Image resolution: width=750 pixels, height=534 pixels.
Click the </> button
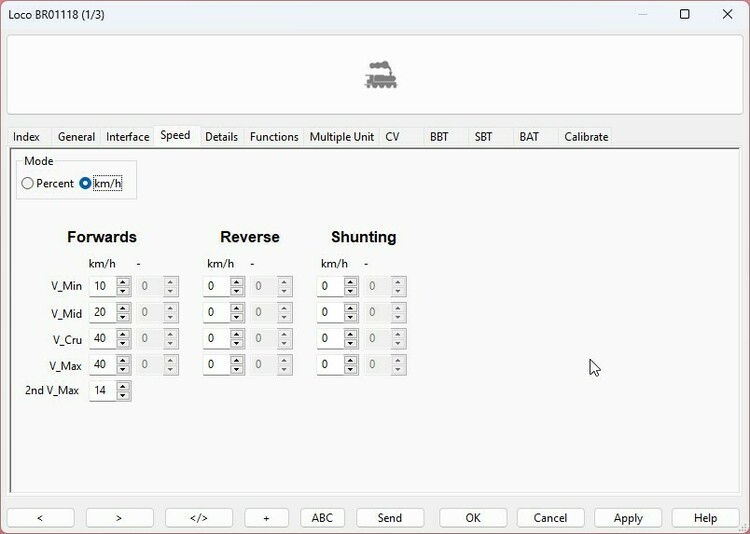point(199,518)
